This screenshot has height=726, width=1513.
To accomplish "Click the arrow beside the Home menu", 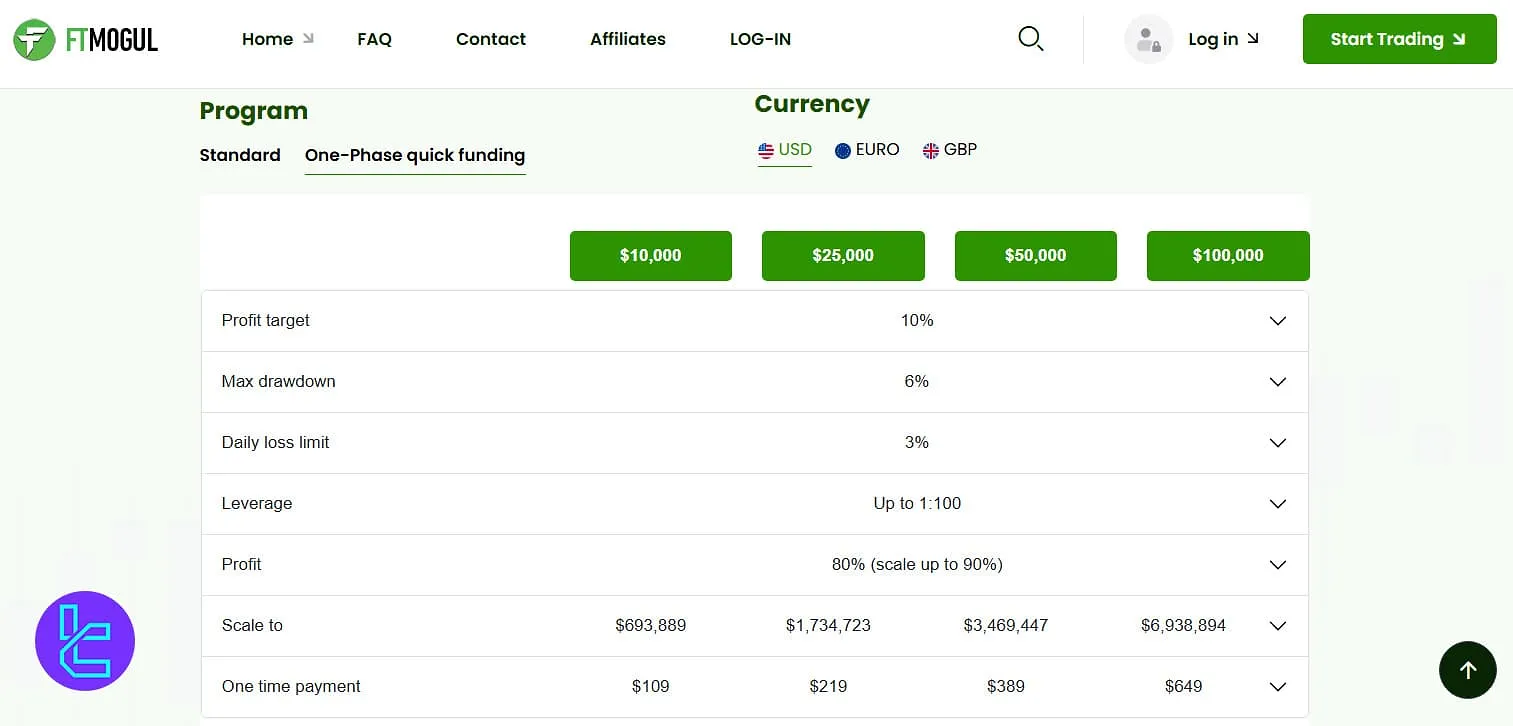I will point(306,39).
